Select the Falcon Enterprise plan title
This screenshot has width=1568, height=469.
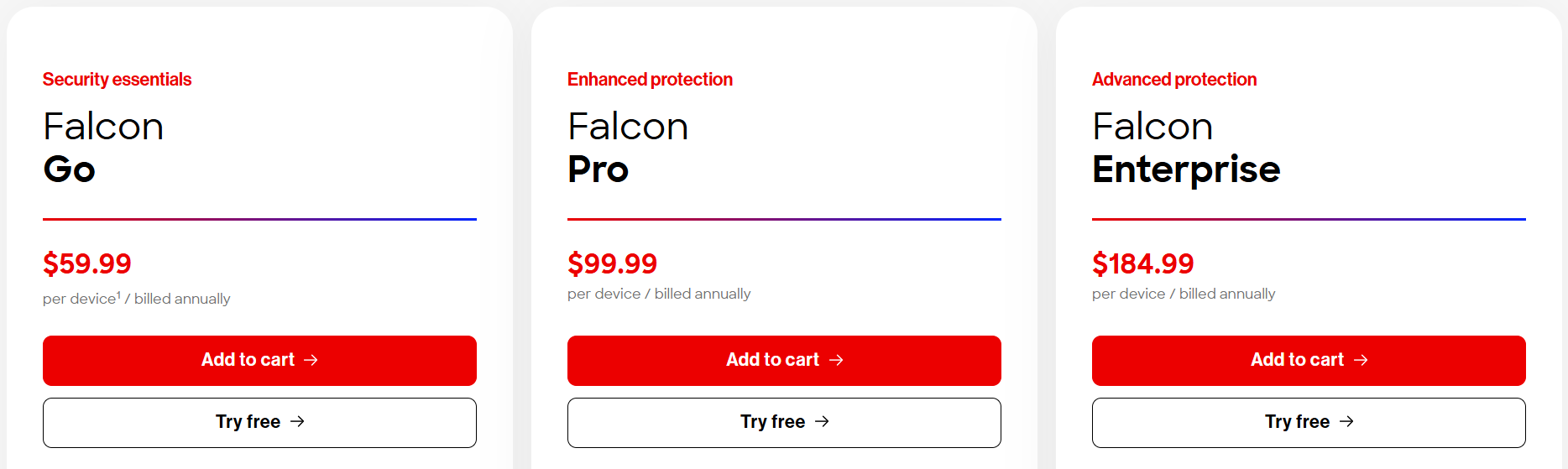point(1186,148)
